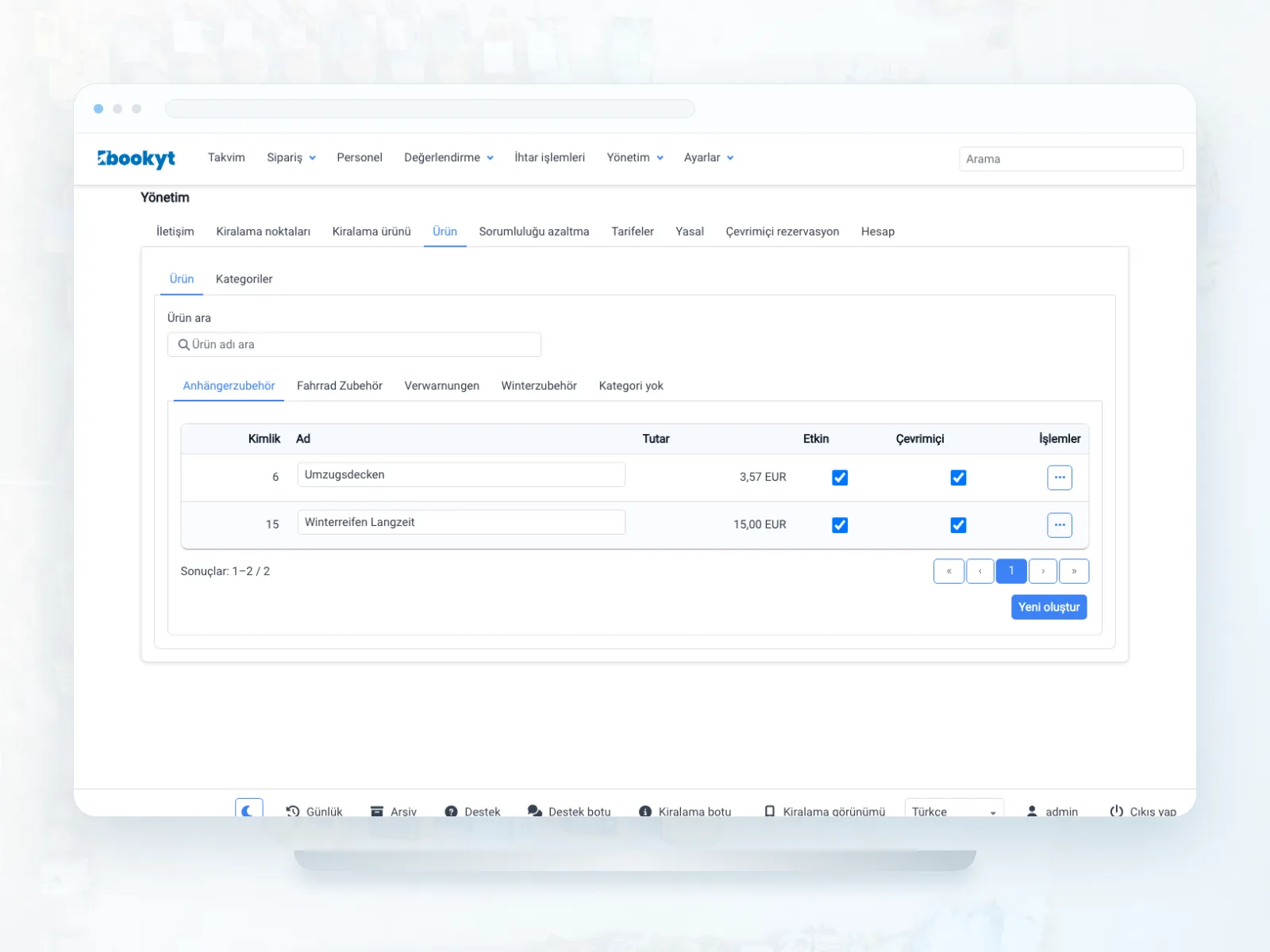Open Destek help icon
The image size is (1270, 952).
[x=451, y=812]
